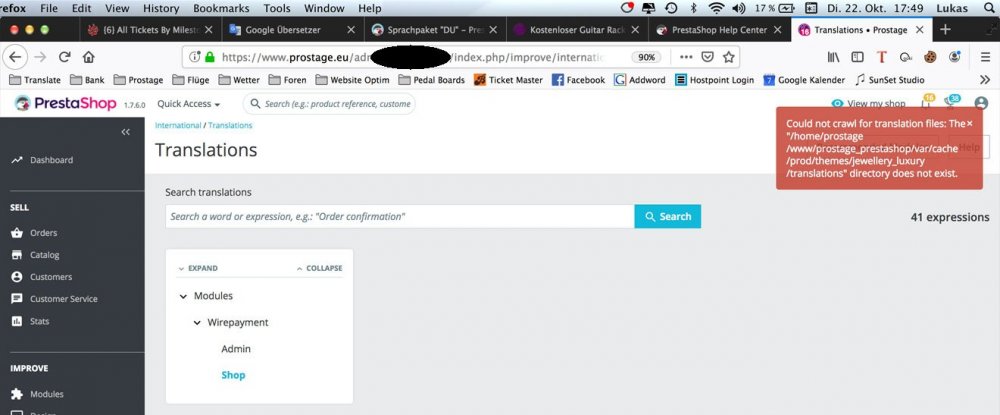Switch to Kostenloser Guitar Rack tab
Image resolution: width=1000 pixels, height=415 pixels.
576,29
